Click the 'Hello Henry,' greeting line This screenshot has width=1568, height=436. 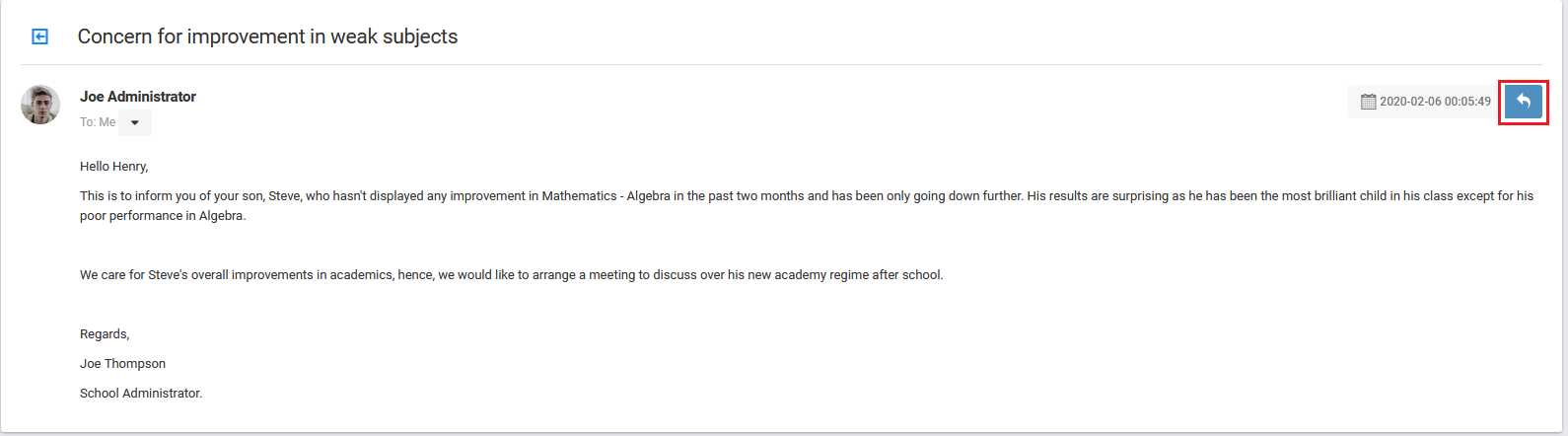pyautogui.click(x=114, y=167)
